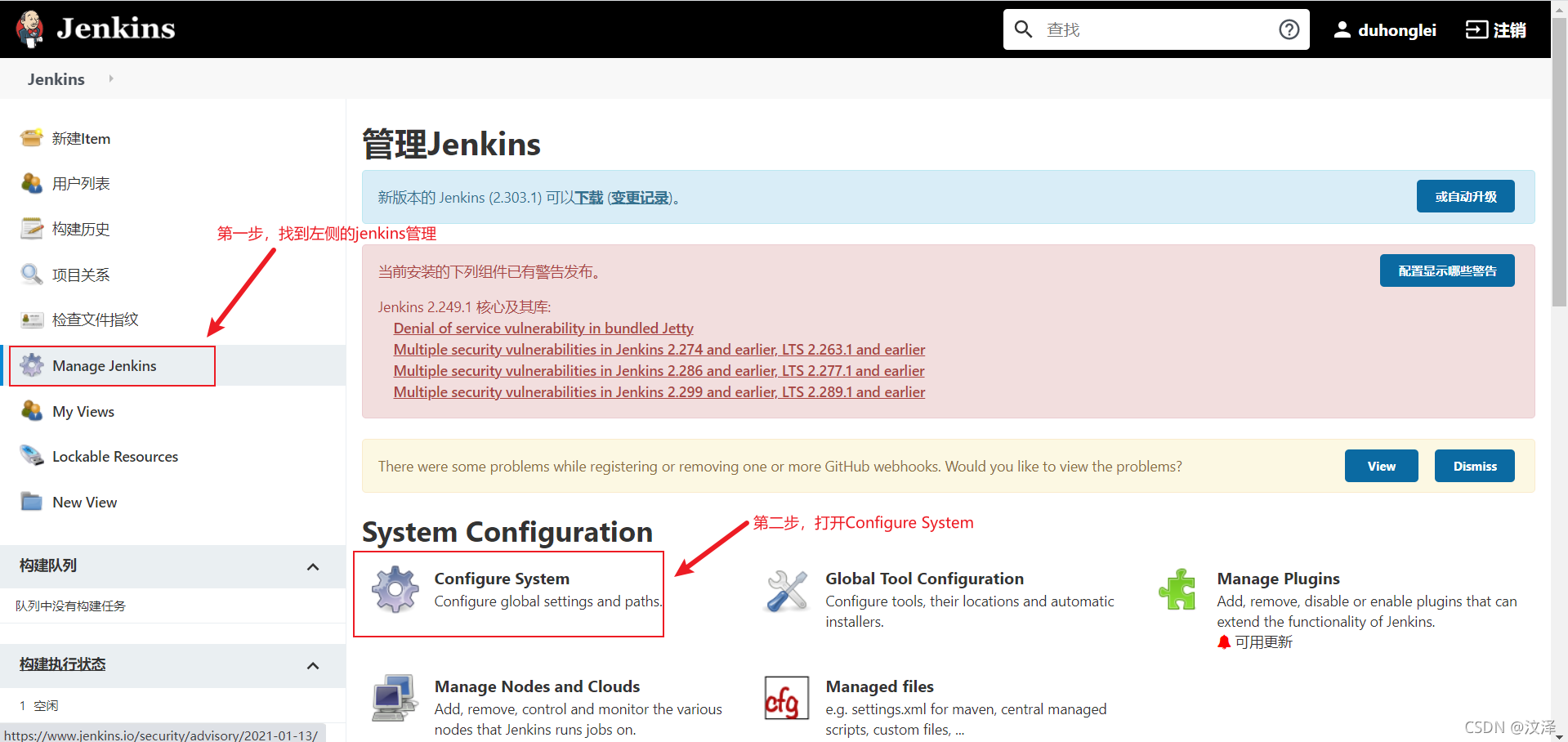This screenshot has height=742, width=1568.
Task: Click the user profile icon for duhonglei
Action: point(1342,30)
